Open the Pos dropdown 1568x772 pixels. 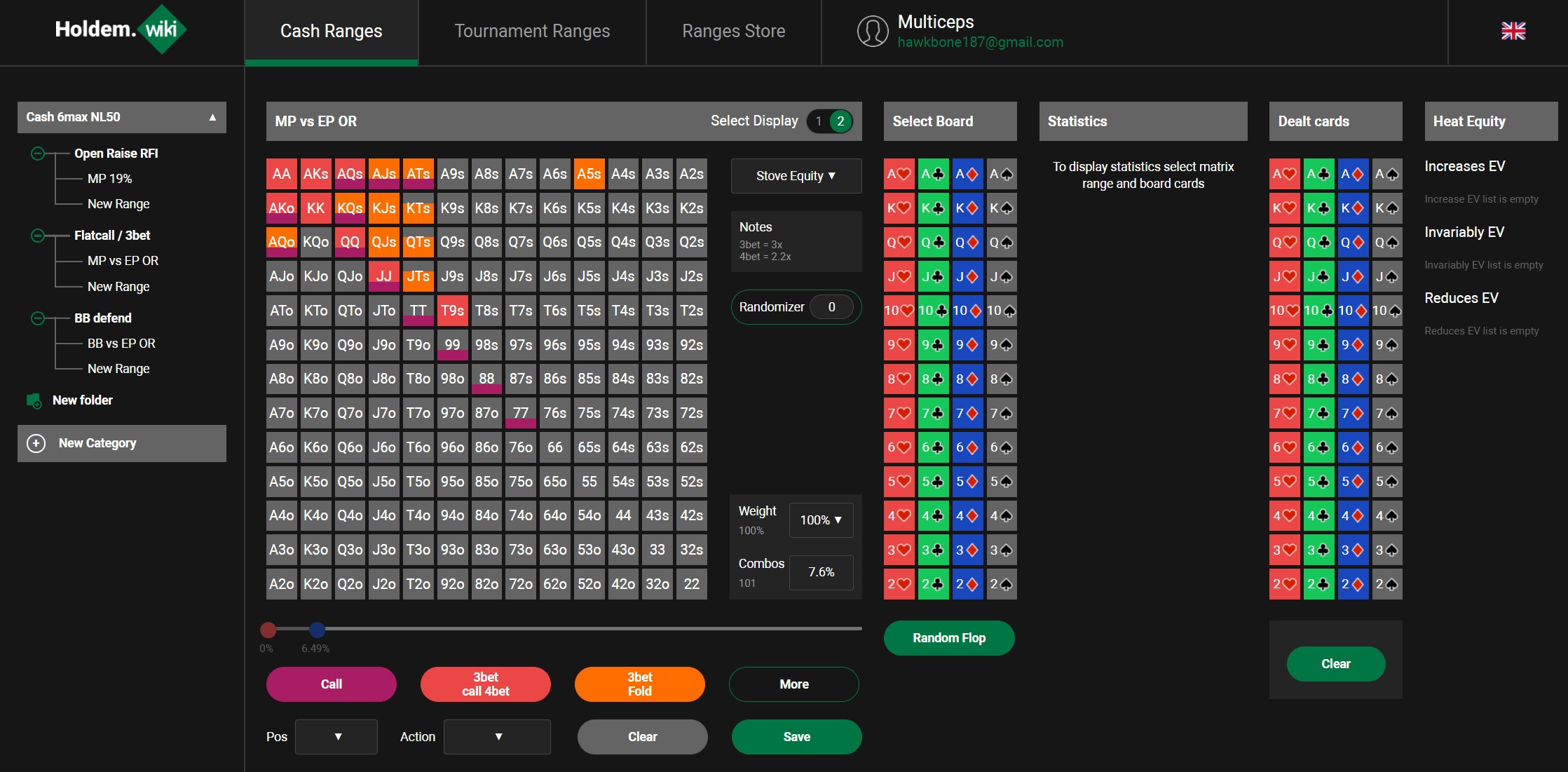coord(336,737)
